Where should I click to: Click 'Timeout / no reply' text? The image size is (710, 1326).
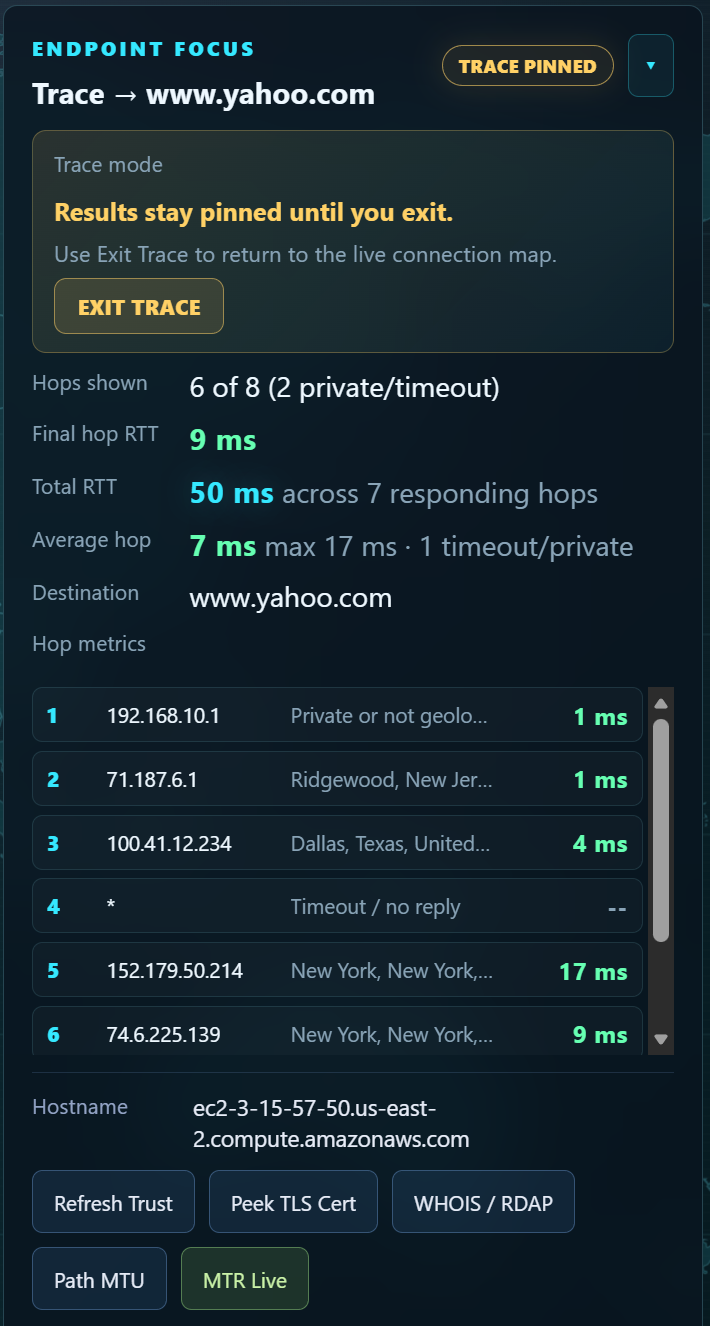point(375,907)
